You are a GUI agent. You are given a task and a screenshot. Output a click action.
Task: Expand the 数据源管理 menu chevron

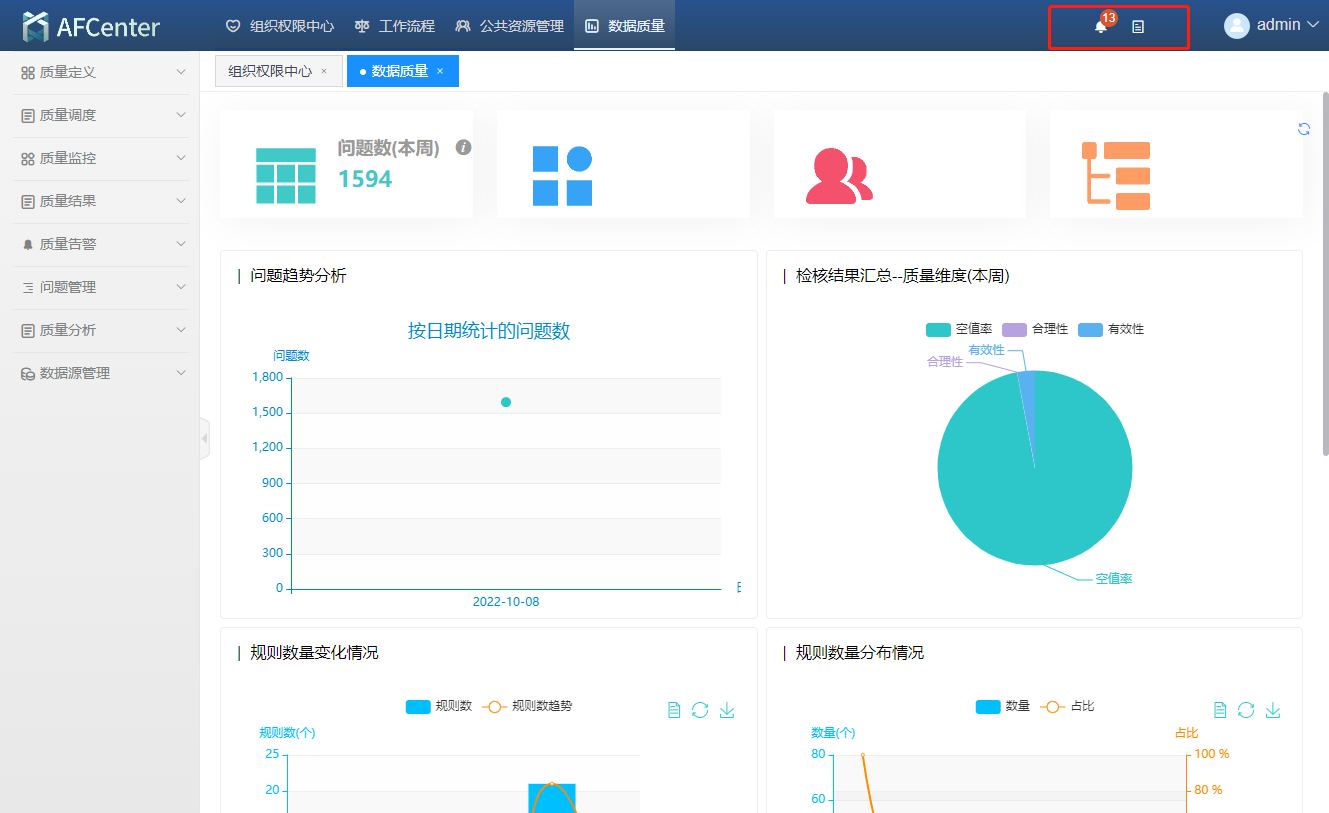coord(181,373)
